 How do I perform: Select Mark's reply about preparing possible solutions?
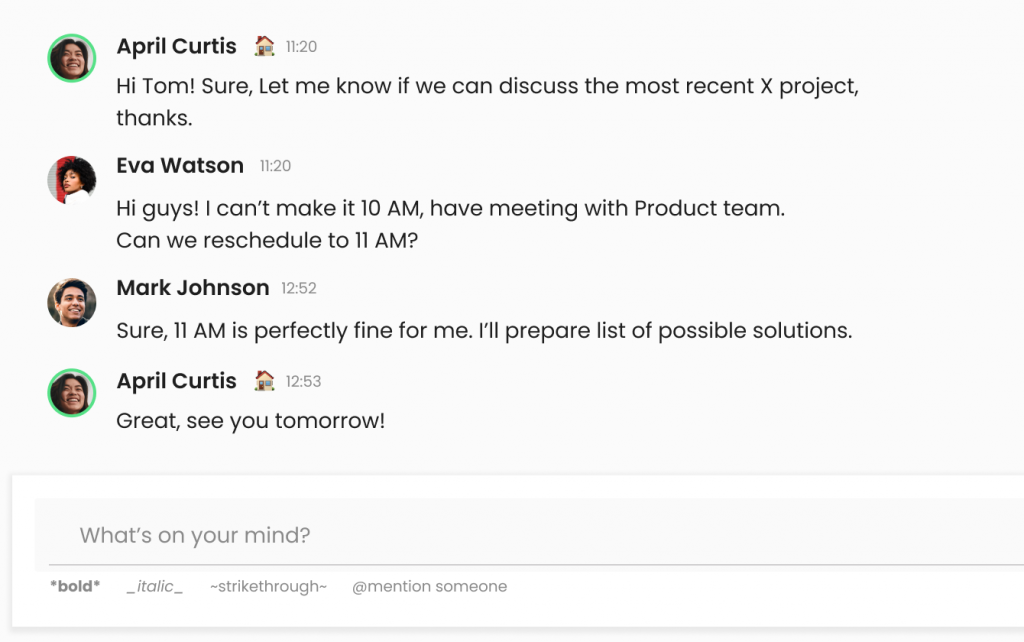pyautogui.click(x=483, y=330)
